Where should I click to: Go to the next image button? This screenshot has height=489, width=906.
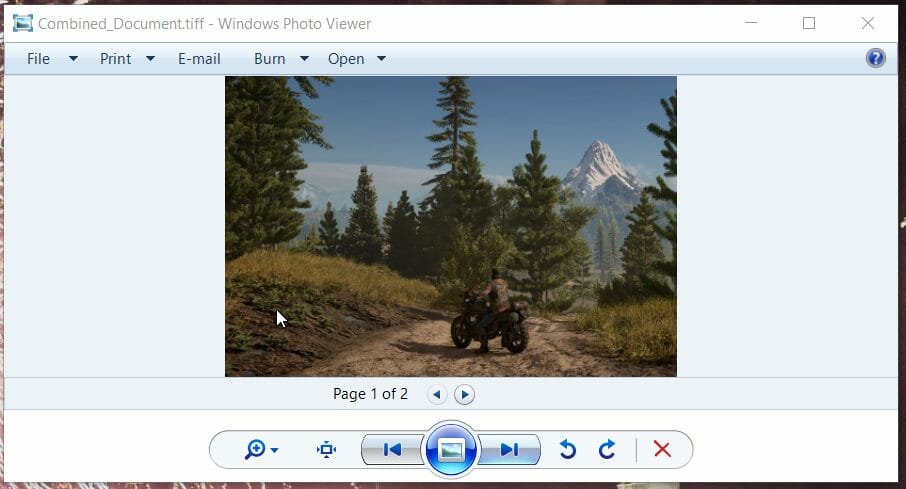pyautogui.click(x=509, y=449)
